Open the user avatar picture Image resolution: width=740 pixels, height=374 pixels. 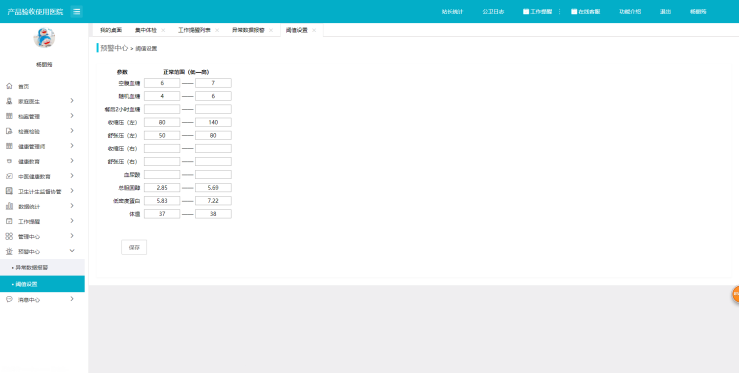tap(44, 38)
